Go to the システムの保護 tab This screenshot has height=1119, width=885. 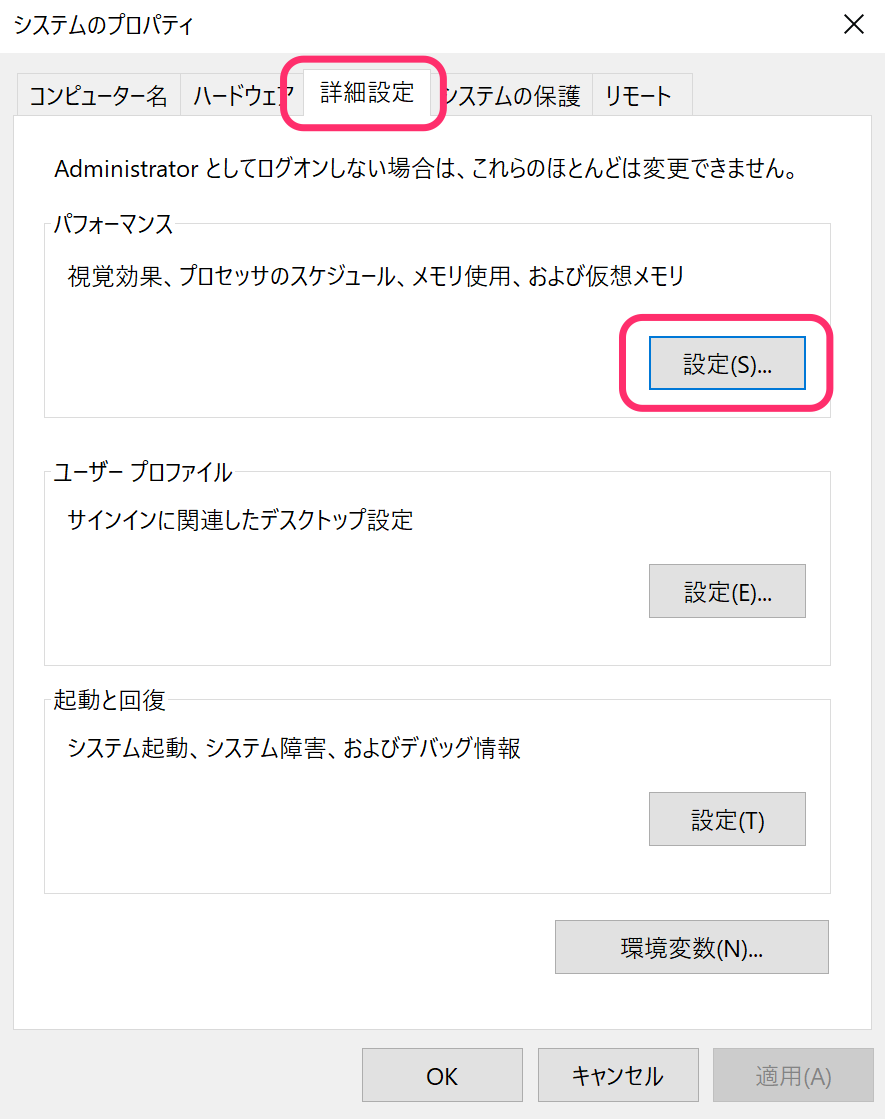tap(512, 96)
